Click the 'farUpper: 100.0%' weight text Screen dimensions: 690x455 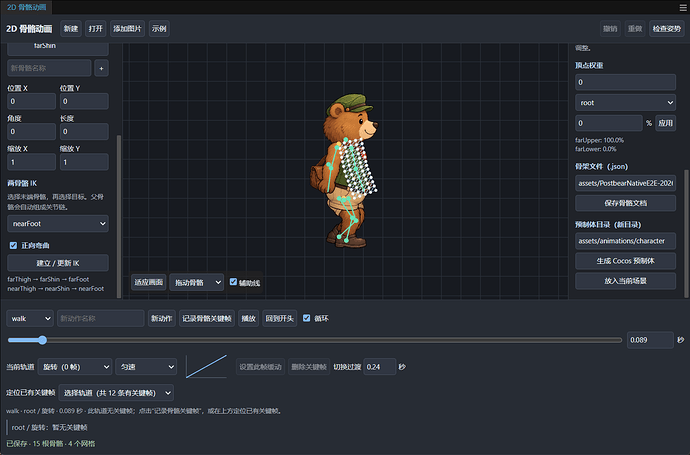[x=599, y=140]
